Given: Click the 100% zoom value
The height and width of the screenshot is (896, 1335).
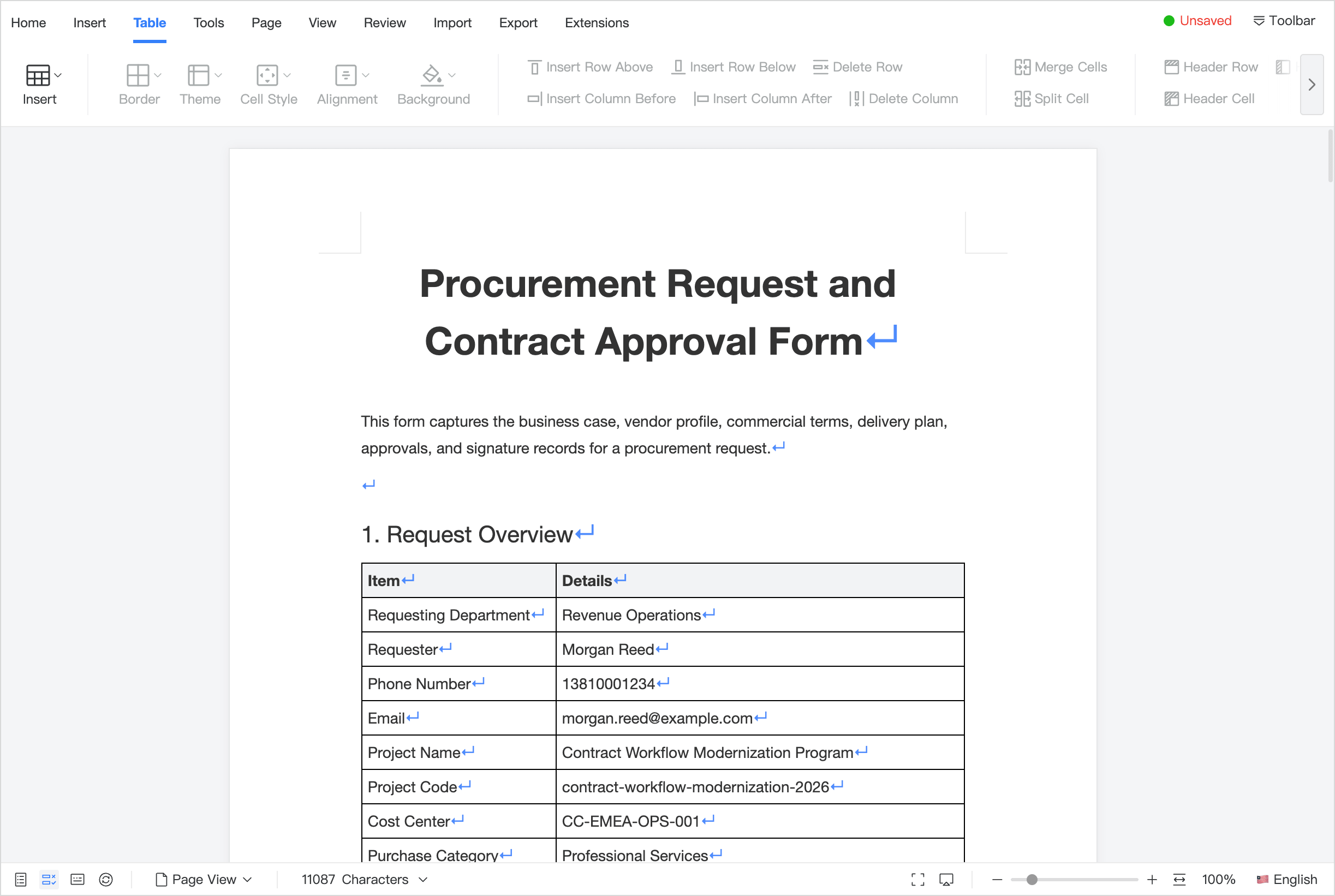Looking at the screenshot, I should coord(1218,880).
